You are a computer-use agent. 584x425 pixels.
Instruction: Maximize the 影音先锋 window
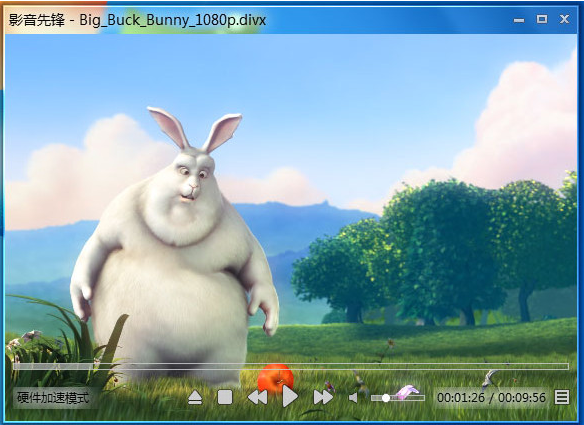(x=542, y=19)
